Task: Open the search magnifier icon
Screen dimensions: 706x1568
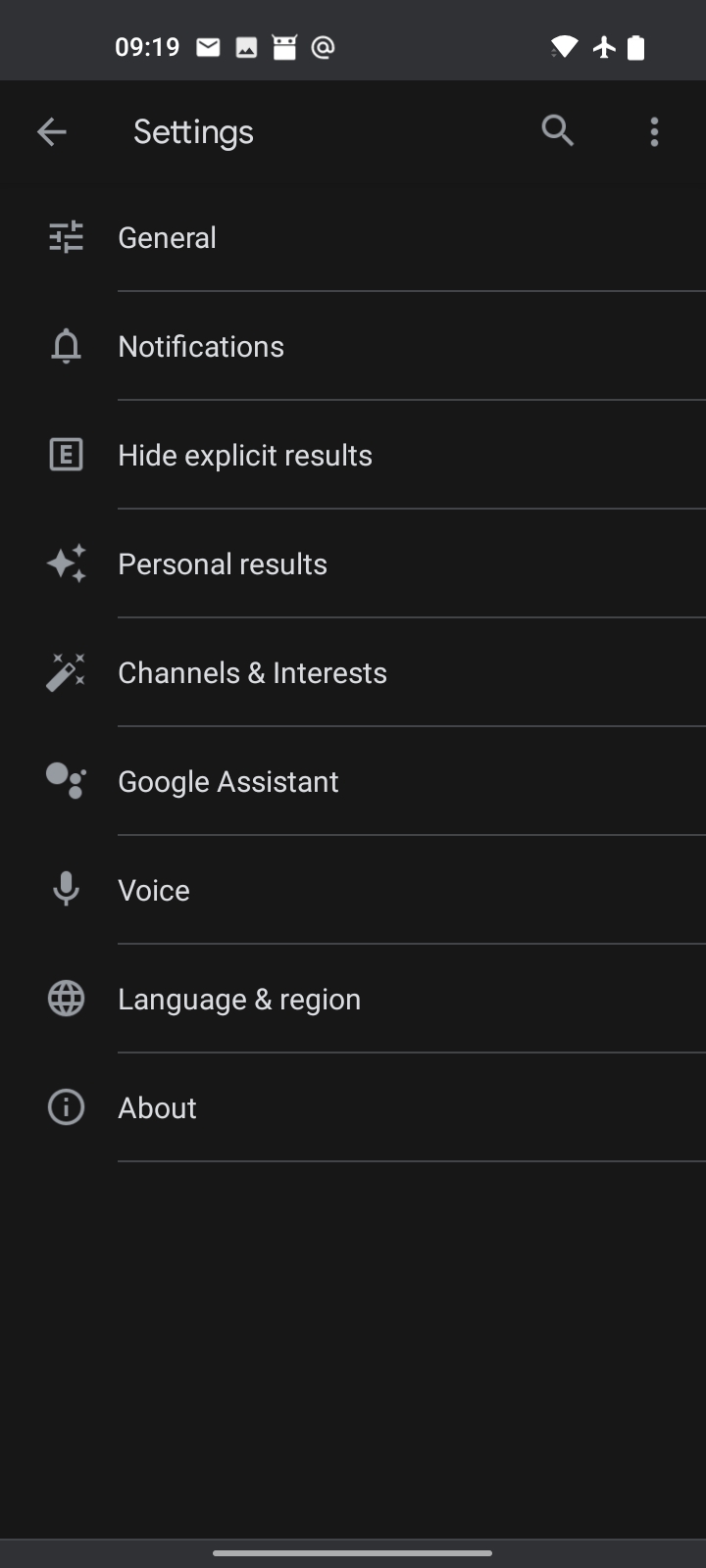Action: coord(557,130)
